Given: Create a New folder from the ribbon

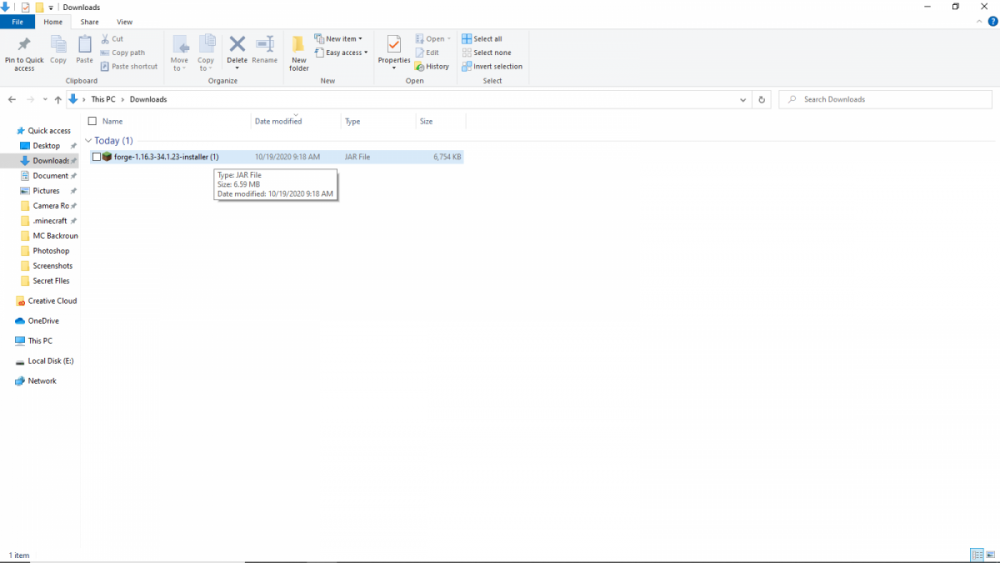Looking at the screenshot, I should [x=299, y=51].
